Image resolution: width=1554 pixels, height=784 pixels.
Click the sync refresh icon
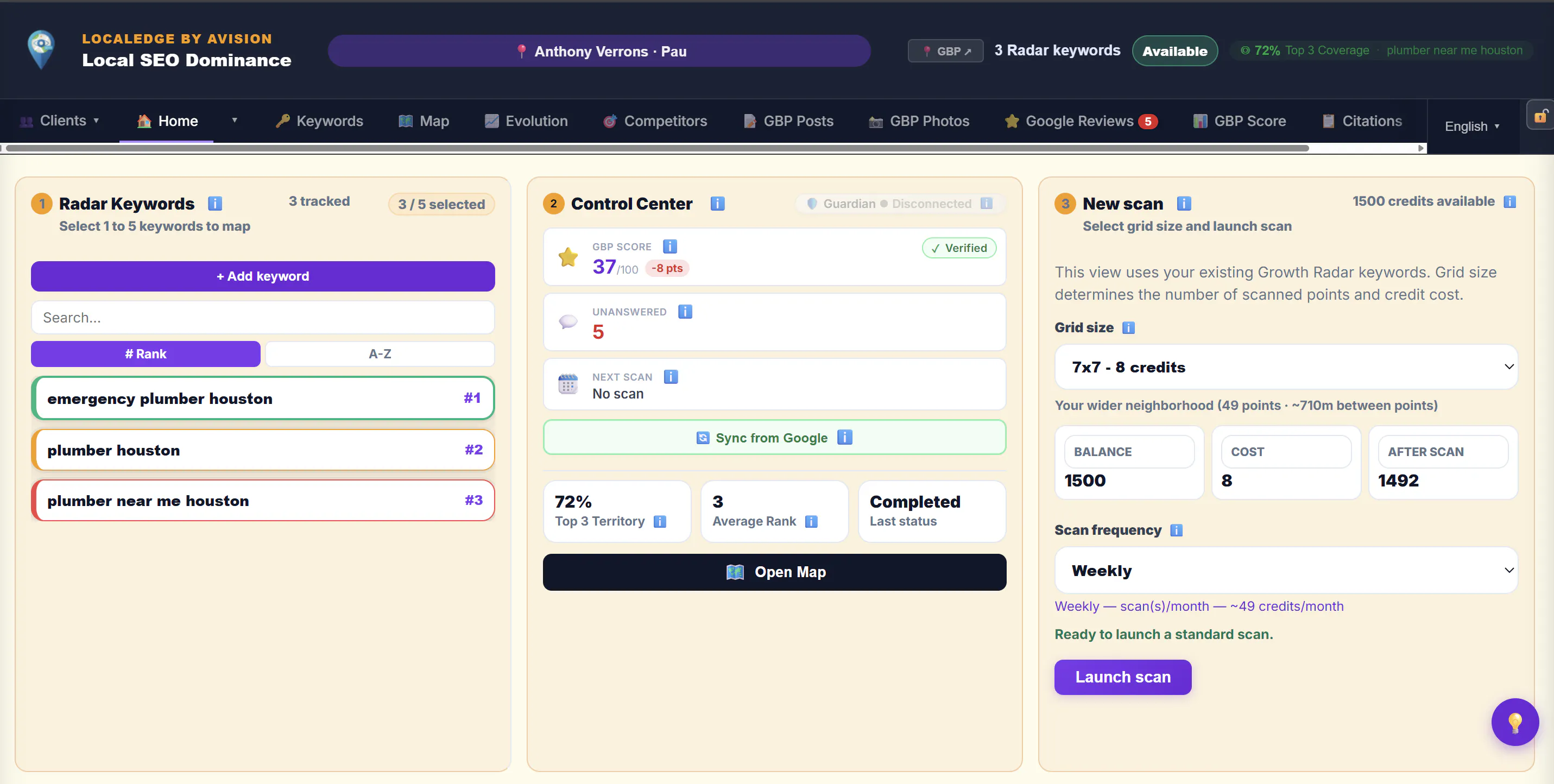(703, 438)
